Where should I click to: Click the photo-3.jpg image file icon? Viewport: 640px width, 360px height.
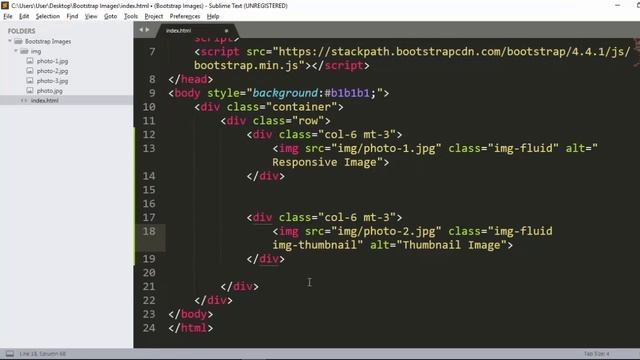[30, 80]
